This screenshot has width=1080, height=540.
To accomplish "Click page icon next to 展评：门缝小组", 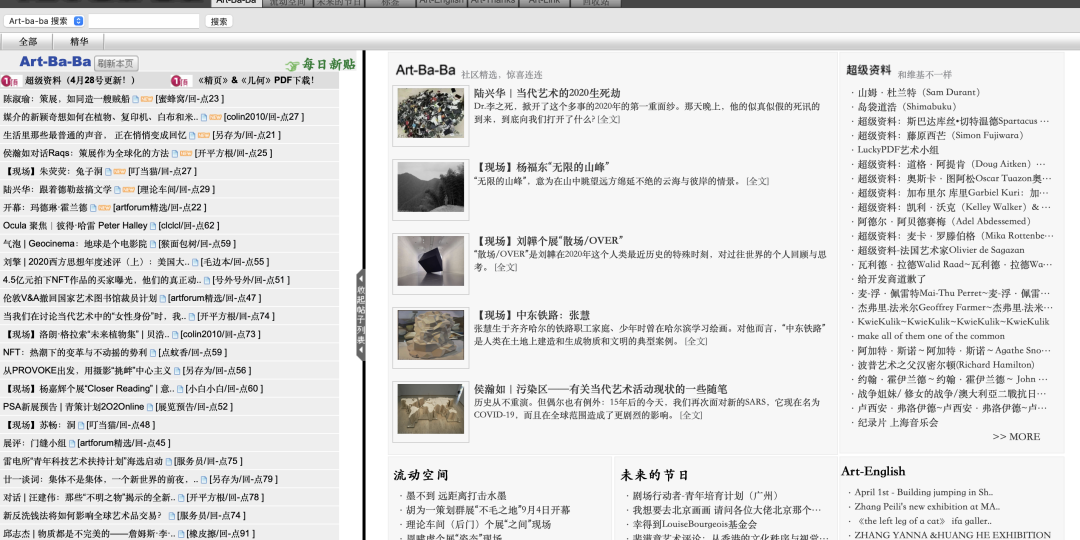I will click(x=72, y=443).
